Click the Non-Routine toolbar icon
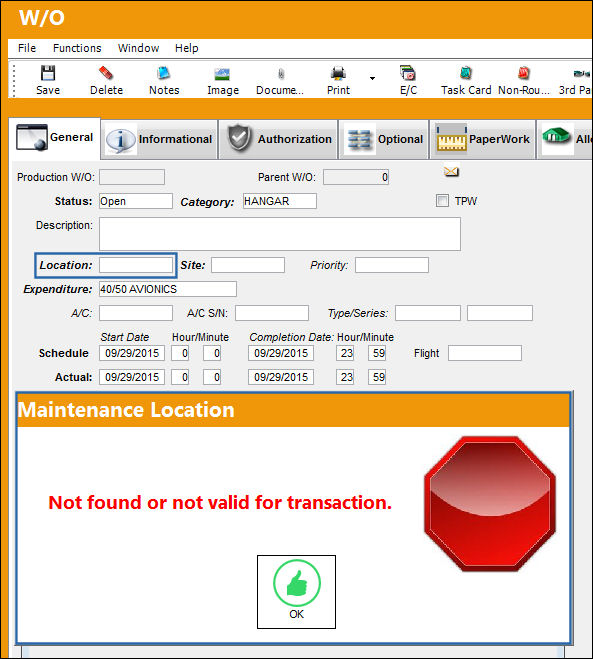Viewport: 593px width, 659px height. [523, 74]
